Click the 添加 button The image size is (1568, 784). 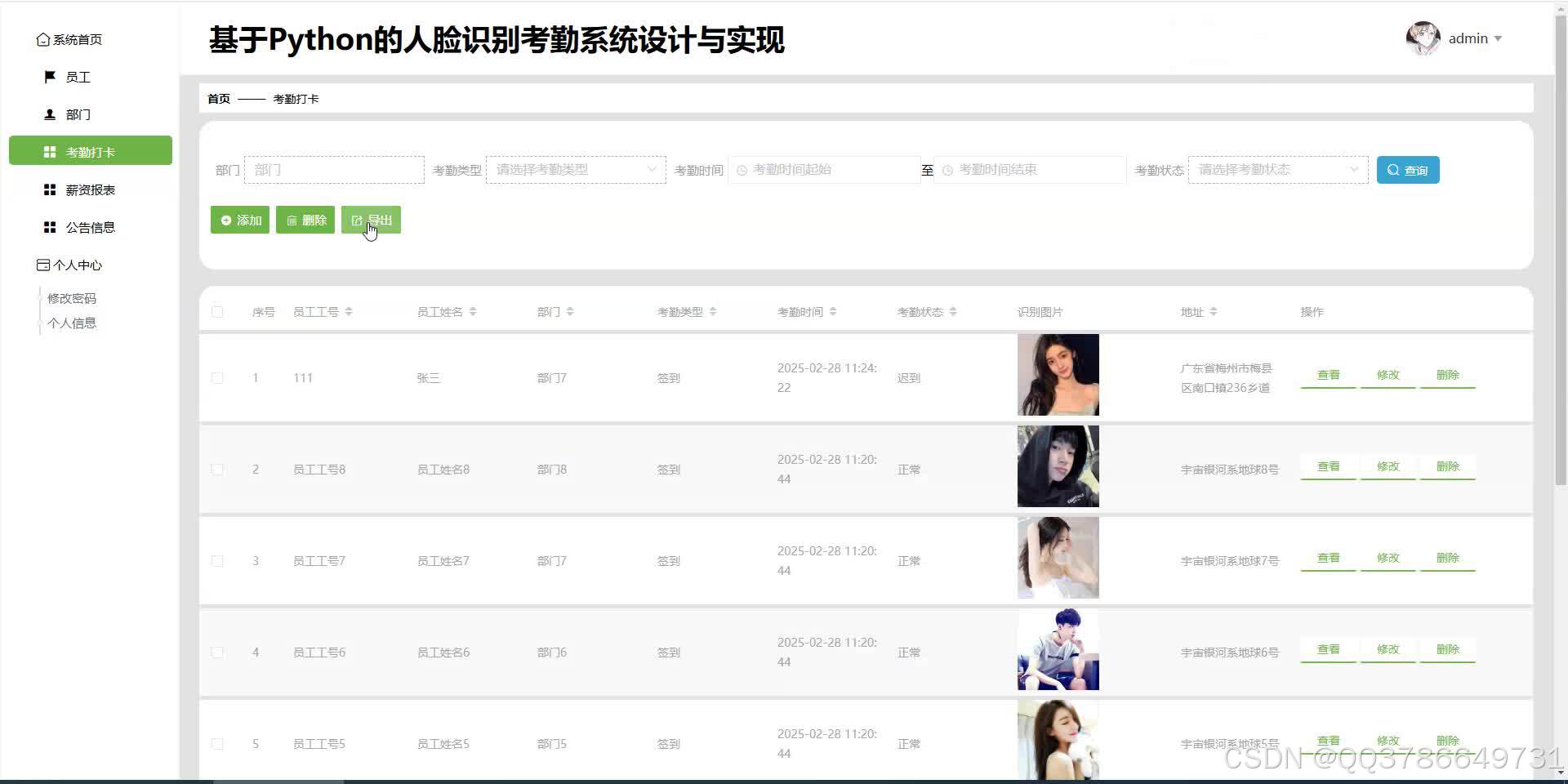pos(239,220)
